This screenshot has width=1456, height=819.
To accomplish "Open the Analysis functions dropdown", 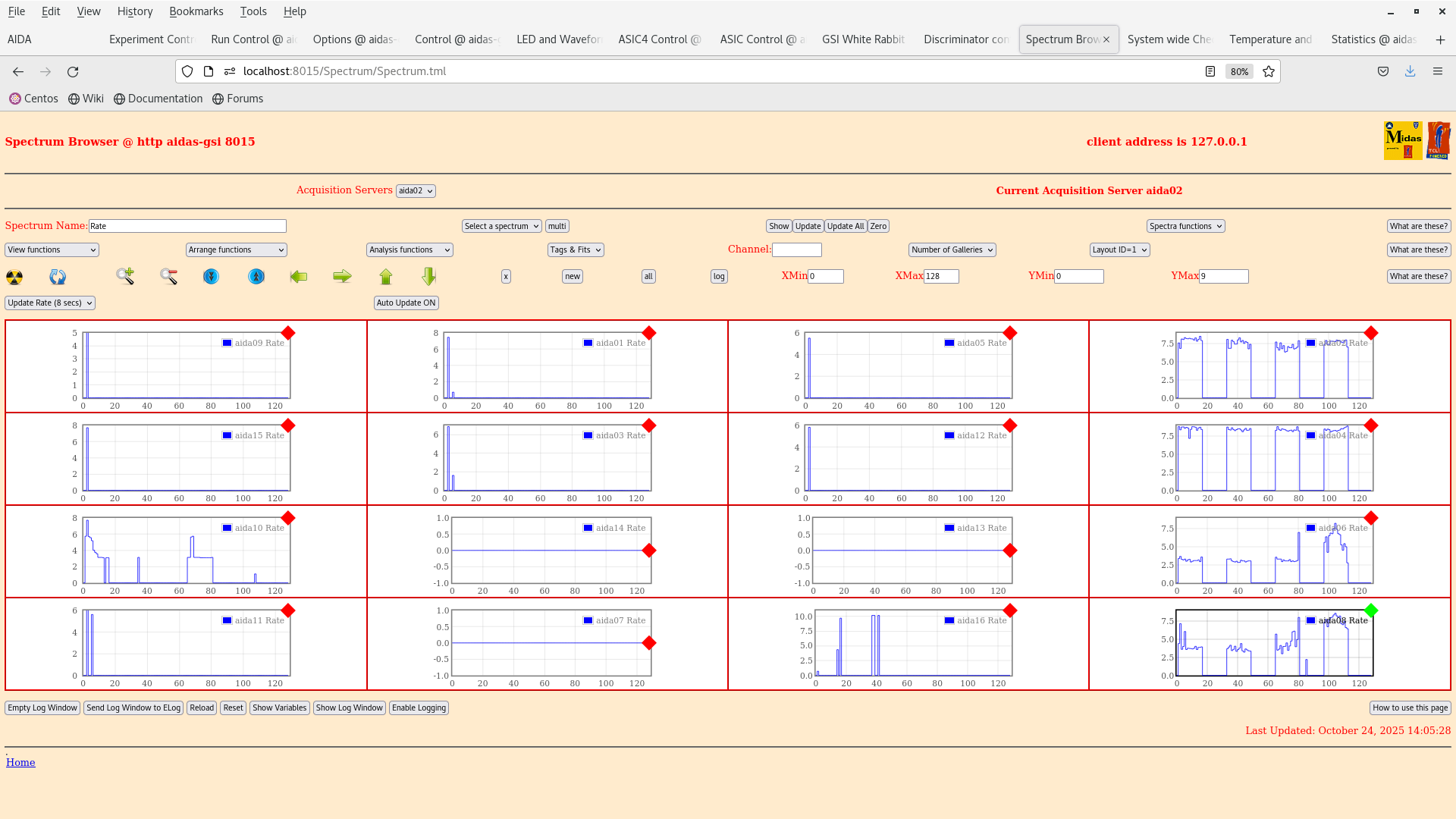I will pyautogui.click(x=409, y=249).
